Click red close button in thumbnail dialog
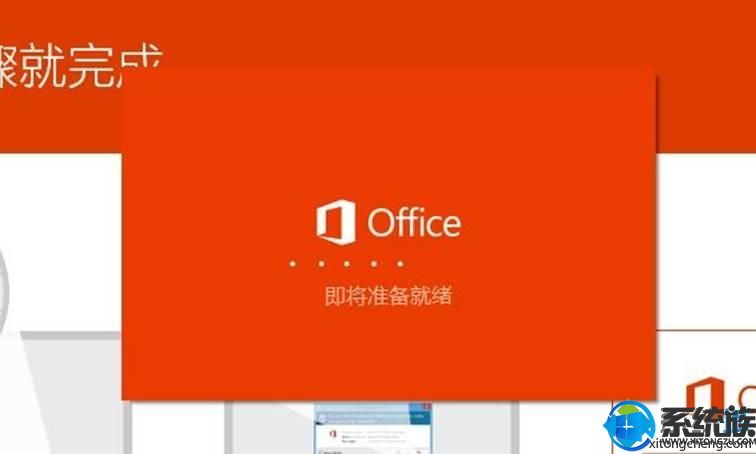Screen dimensions: 756x454 tap(426, 407)
